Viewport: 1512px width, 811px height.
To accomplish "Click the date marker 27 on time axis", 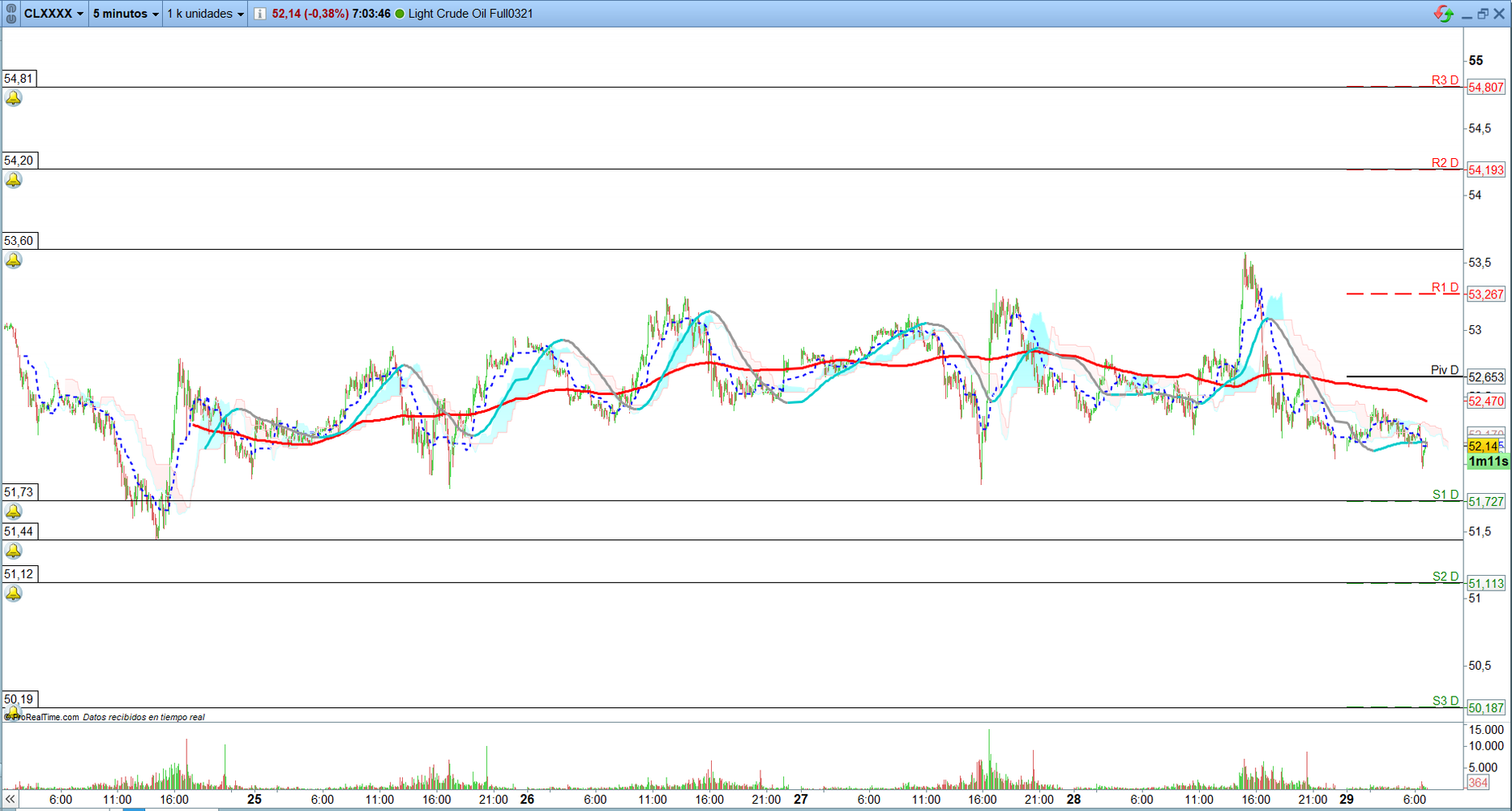I will (x=800, y=800).
